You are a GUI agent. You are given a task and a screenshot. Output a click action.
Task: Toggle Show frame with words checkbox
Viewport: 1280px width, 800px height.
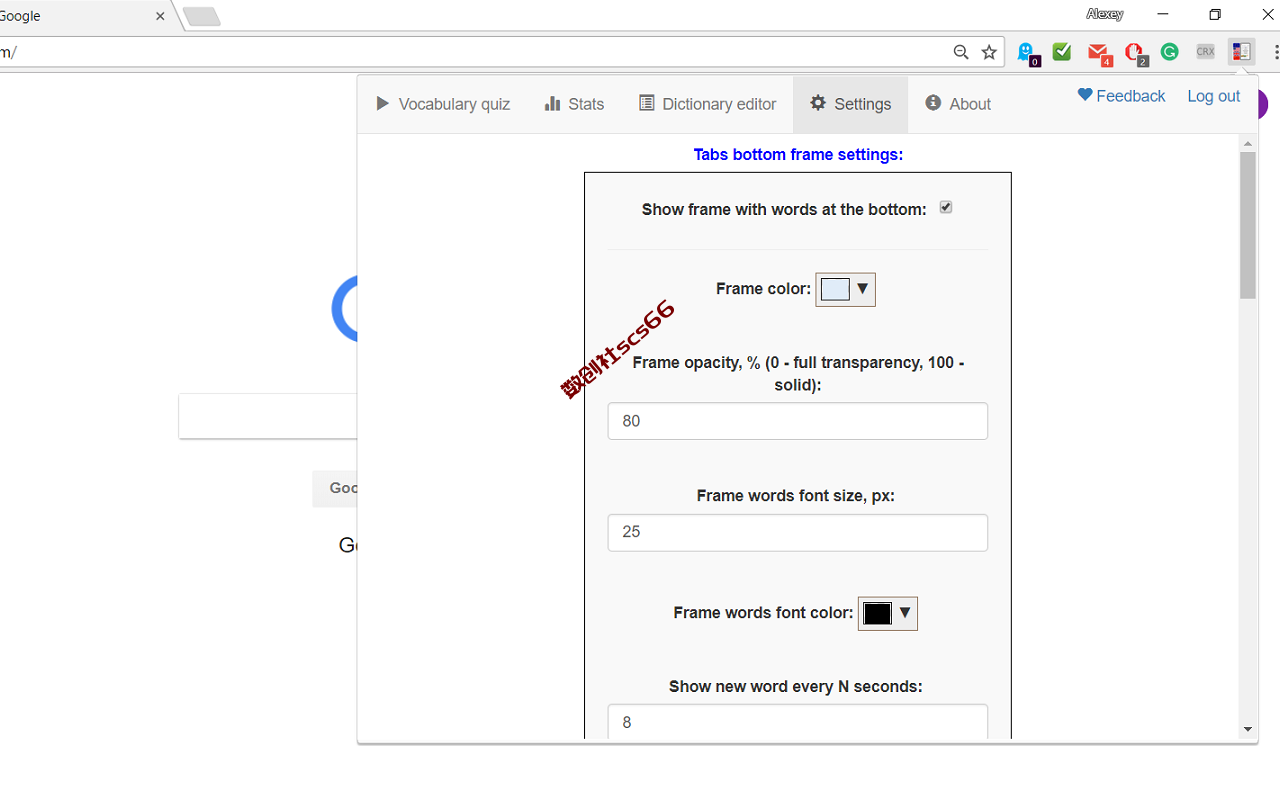946,208
